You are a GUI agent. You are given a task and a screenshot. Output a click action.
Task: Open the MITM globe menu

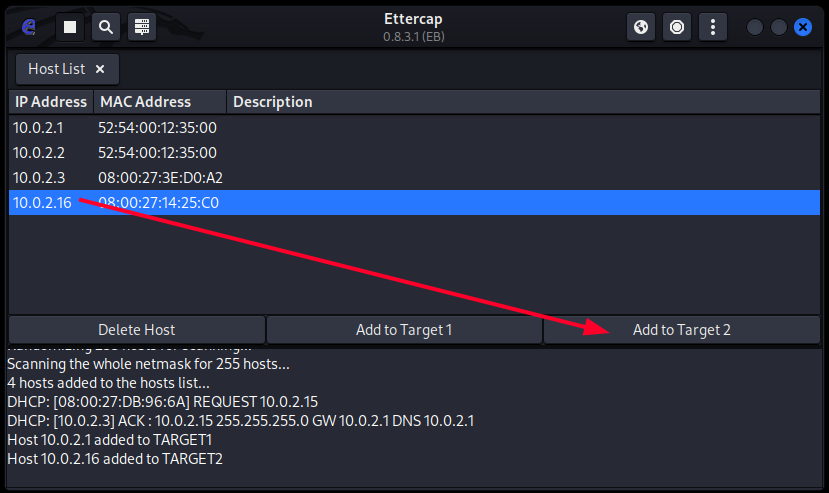pyautogui.click(x=641, y=27)
